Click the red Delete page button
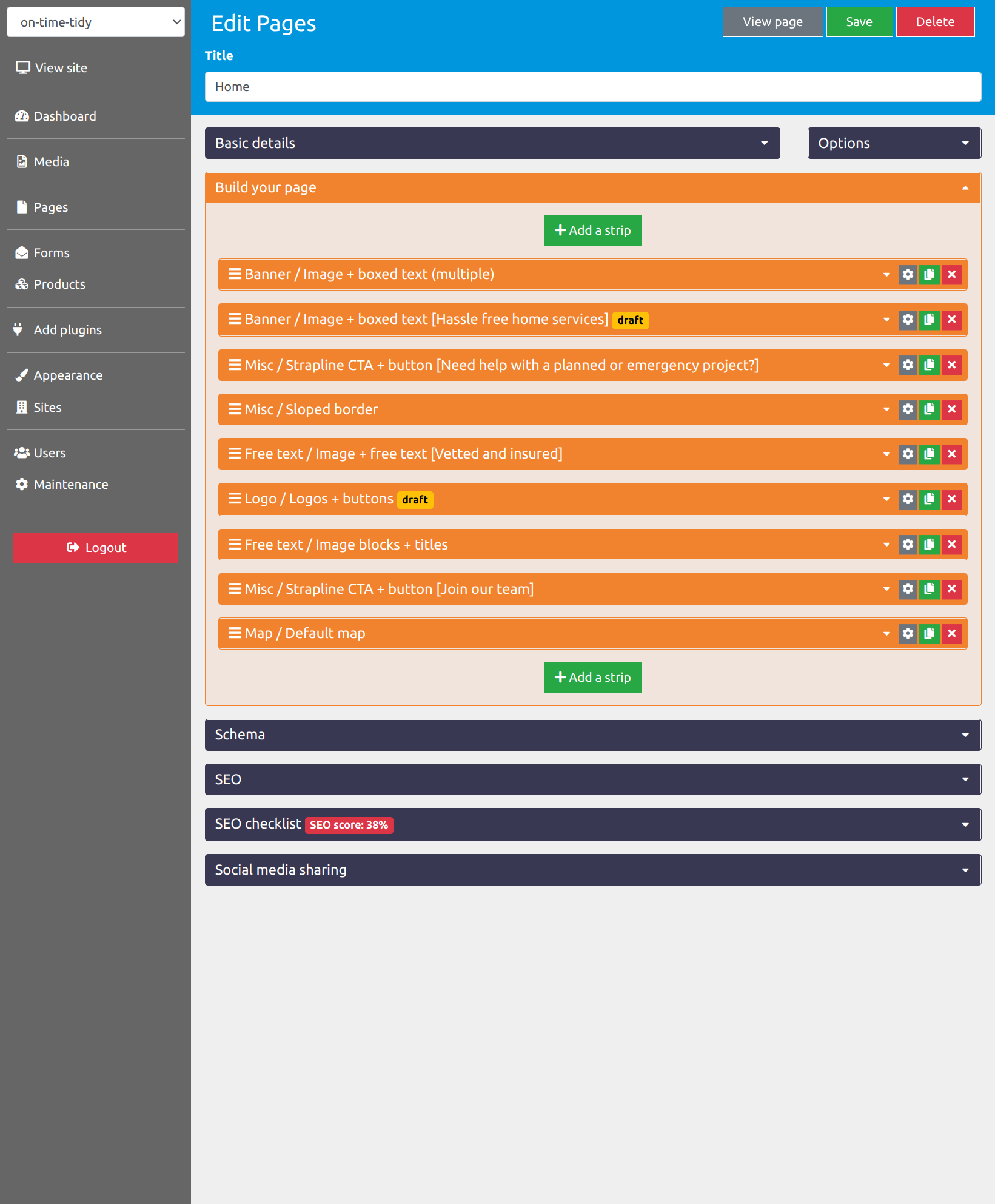 [x=935, y=22]
